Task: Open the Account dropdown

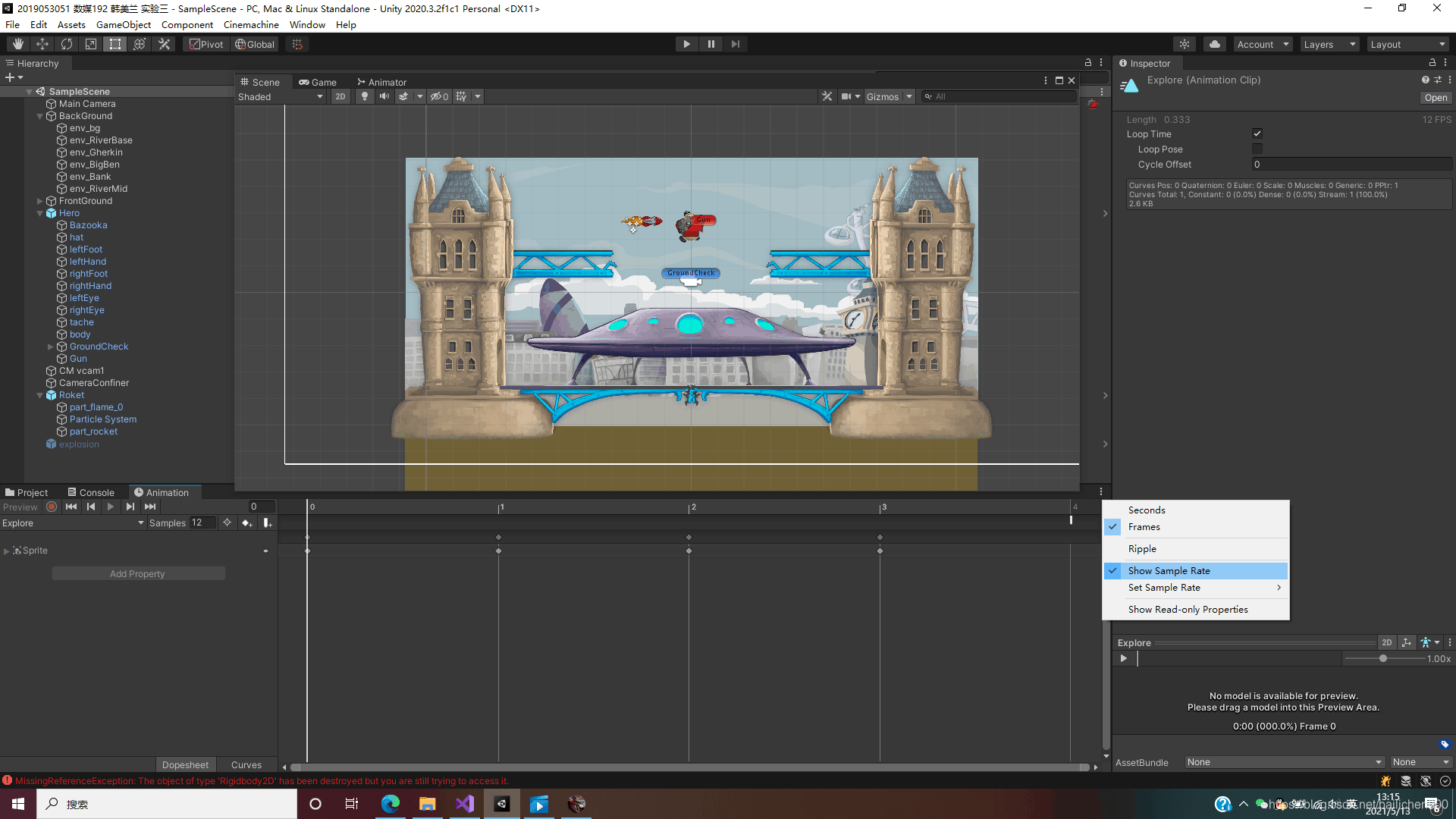Action: tap(1263, 44)
